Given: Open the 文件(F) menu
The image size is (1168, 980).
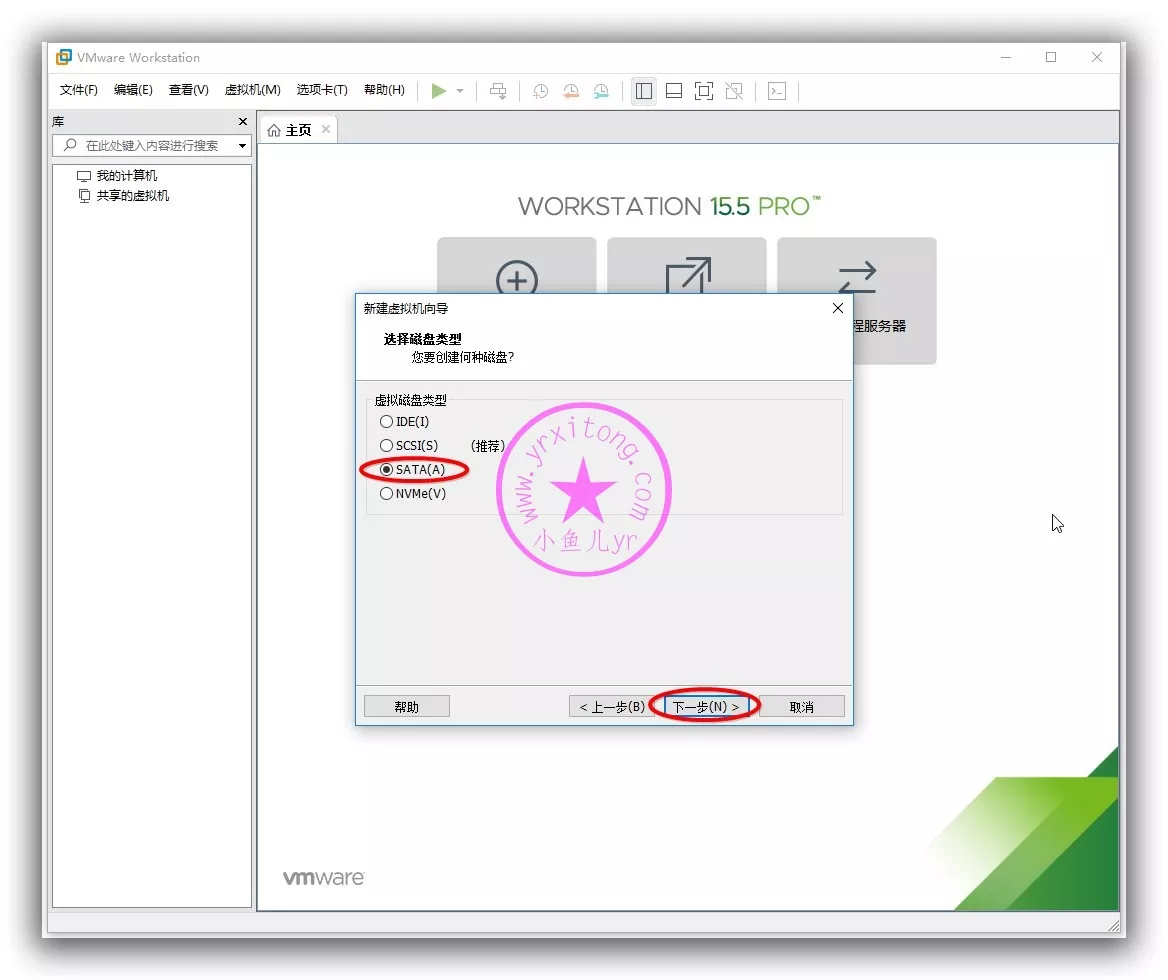Looking at the screenshot, I should [x=79, y=90].
